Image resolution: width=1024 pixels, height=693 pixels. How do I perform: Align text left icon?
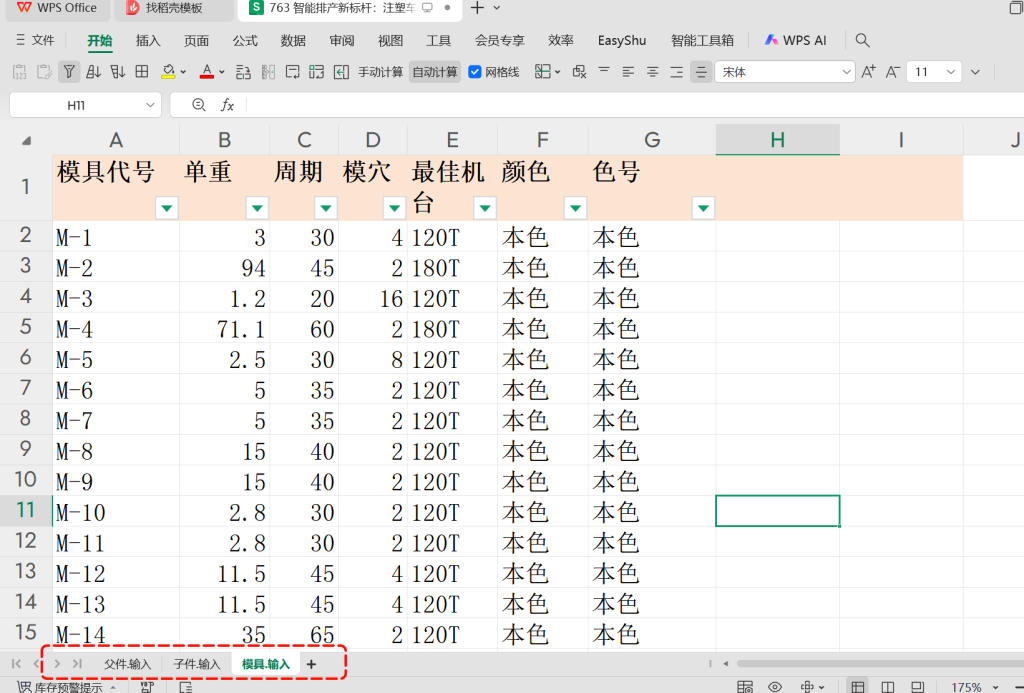628,72
